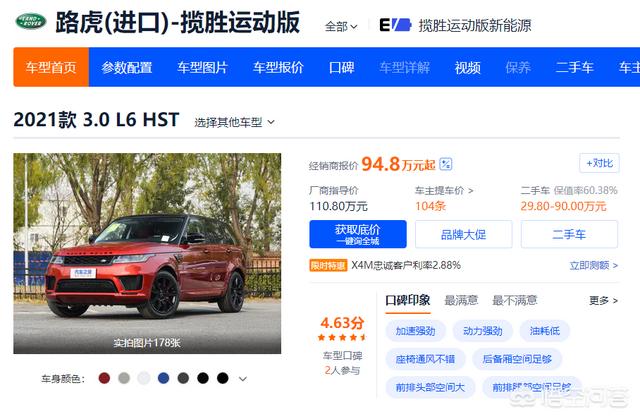This screenshot has height=419, width=640.
Task: Click the 二手车 outlined button
Action: click(569, 234)
